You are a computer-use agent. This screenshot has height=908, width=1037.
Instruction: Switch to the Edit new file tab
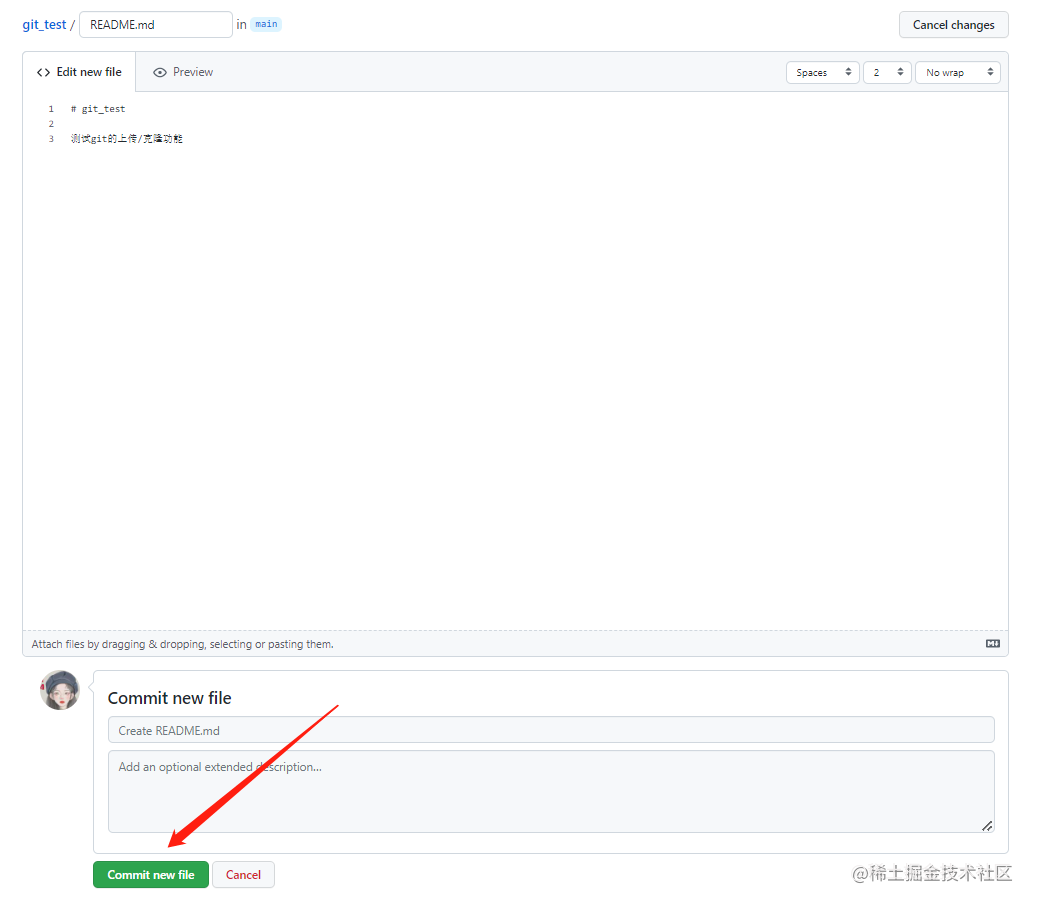(x=79, y=72)
